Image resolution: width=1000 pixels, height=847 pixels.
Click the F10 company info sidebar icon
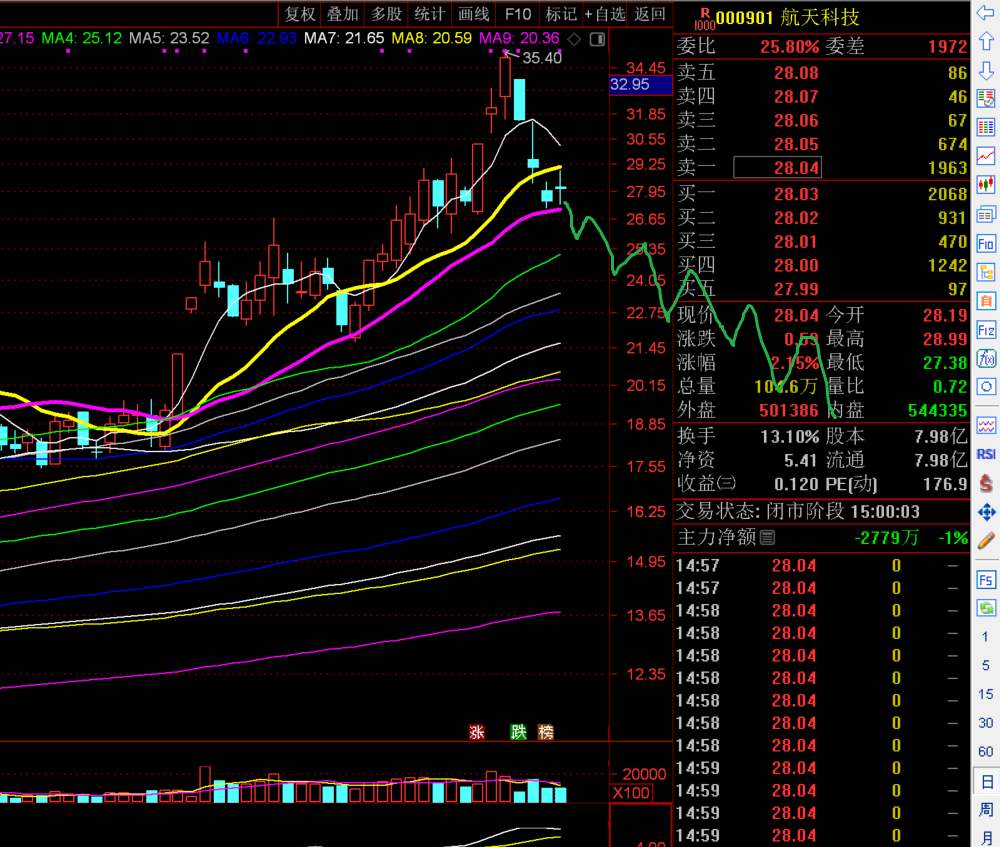point(986,244)
